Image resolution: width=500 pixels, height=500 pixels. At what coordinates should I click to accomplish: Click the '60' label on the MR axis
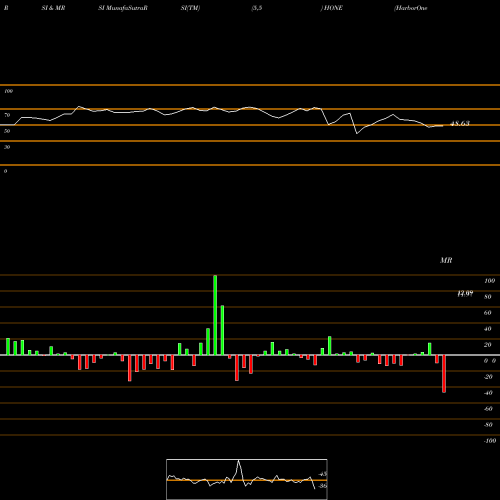coord(488,313)
